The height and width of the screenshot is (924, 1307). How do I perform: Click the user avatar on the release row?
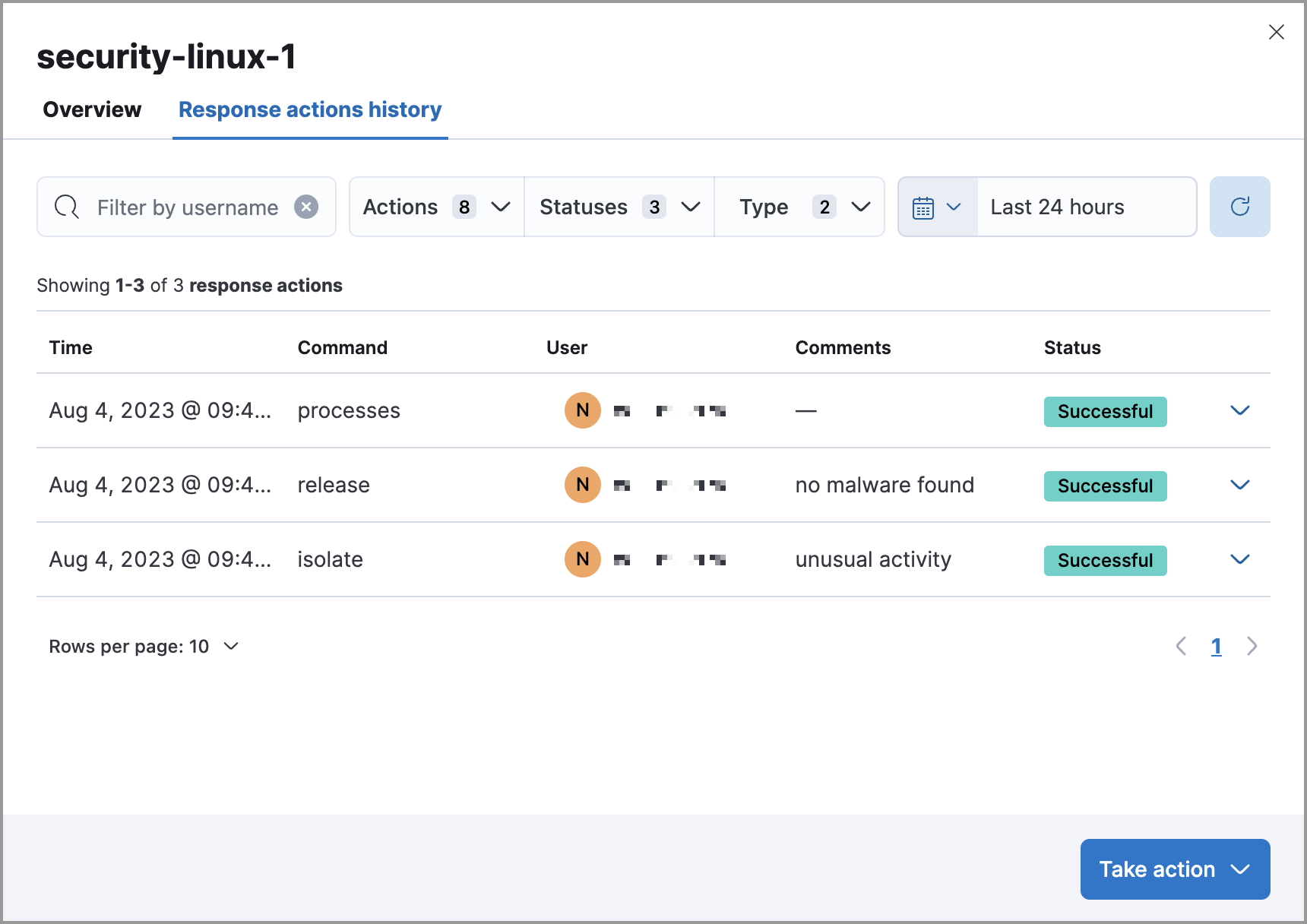tap(582, 484)
